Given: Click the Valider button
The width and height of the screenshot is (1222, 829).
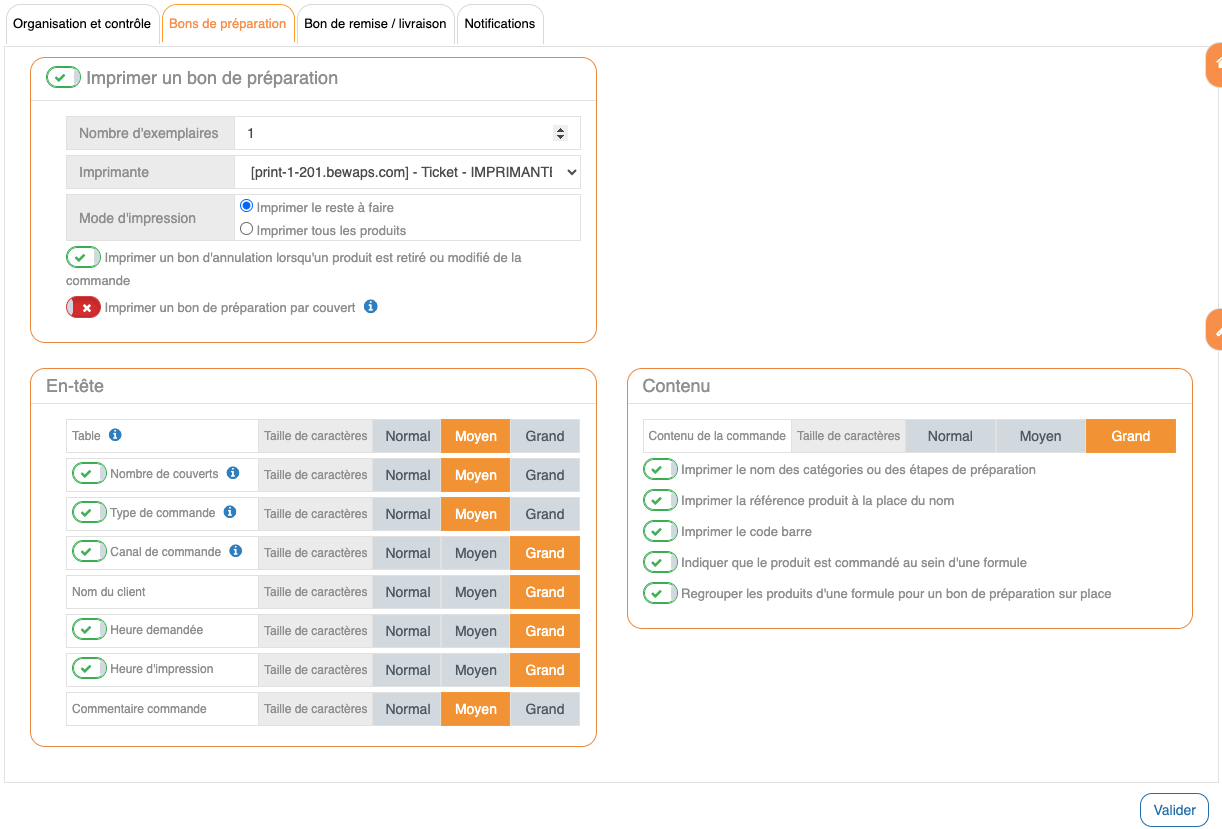Looking at the screenshot, I should tap(1174, 810).
